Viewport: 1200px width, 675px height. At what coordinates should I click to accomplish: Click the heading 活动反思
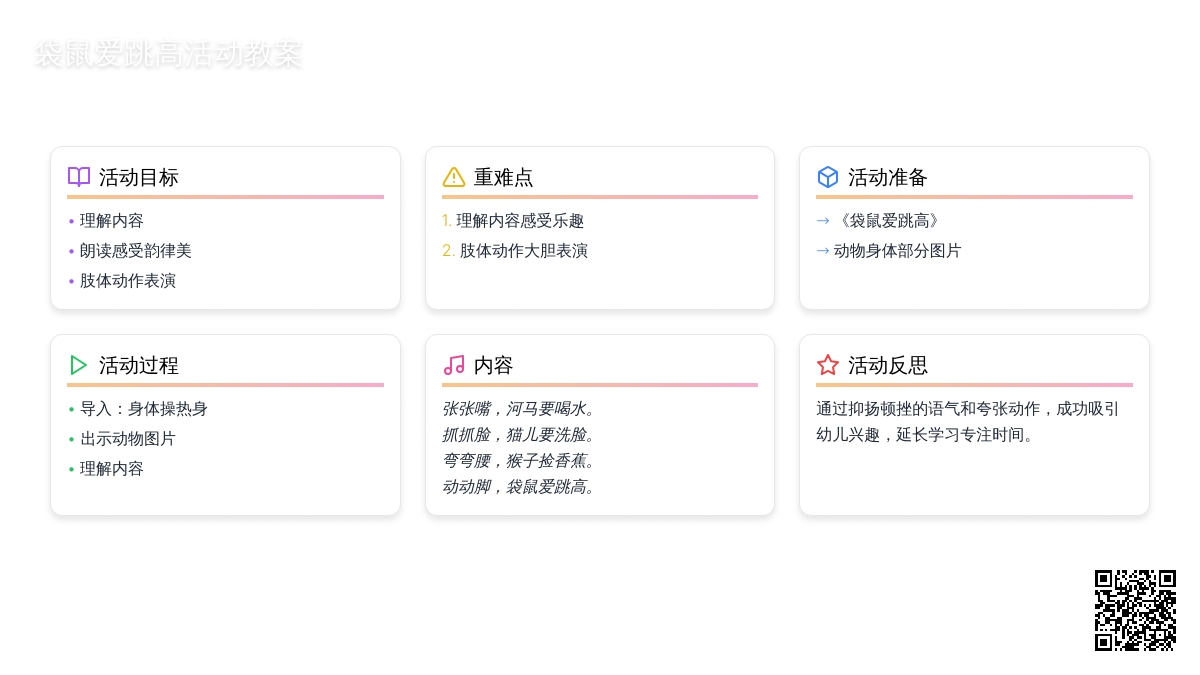[x=888, y=365]
